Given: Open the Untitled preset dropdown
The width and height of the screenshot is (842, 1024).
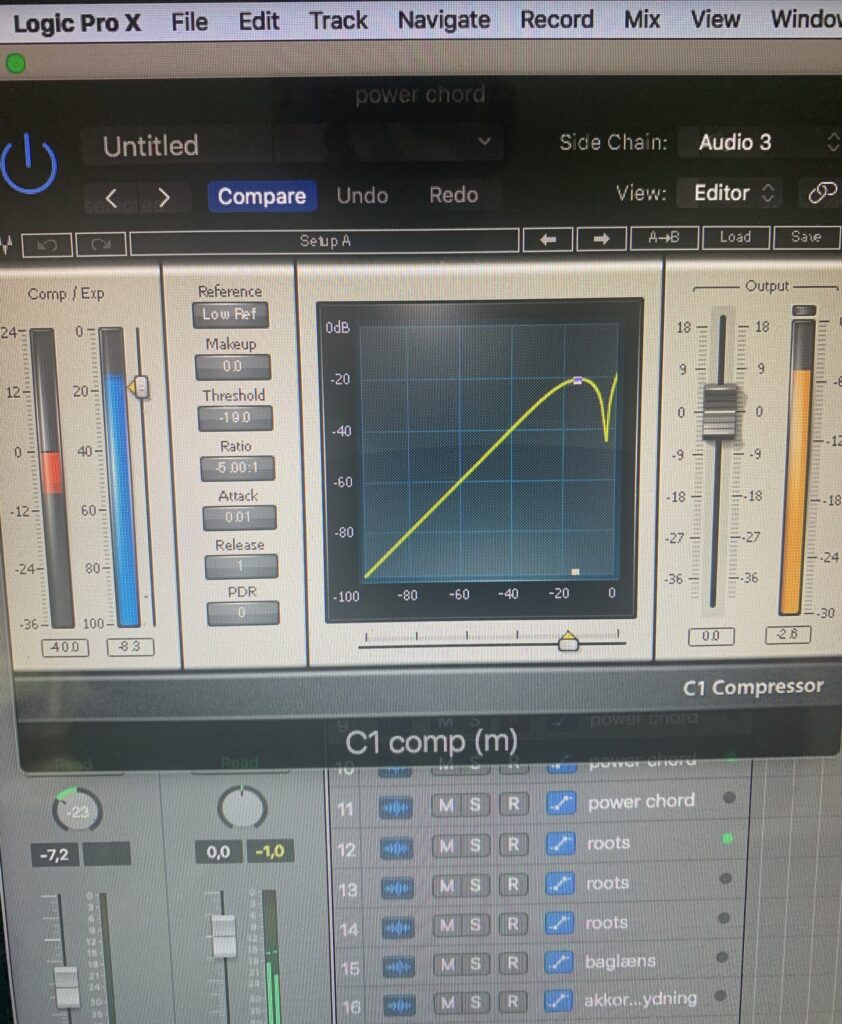Looking at the screenshot, I should point(294,144).
